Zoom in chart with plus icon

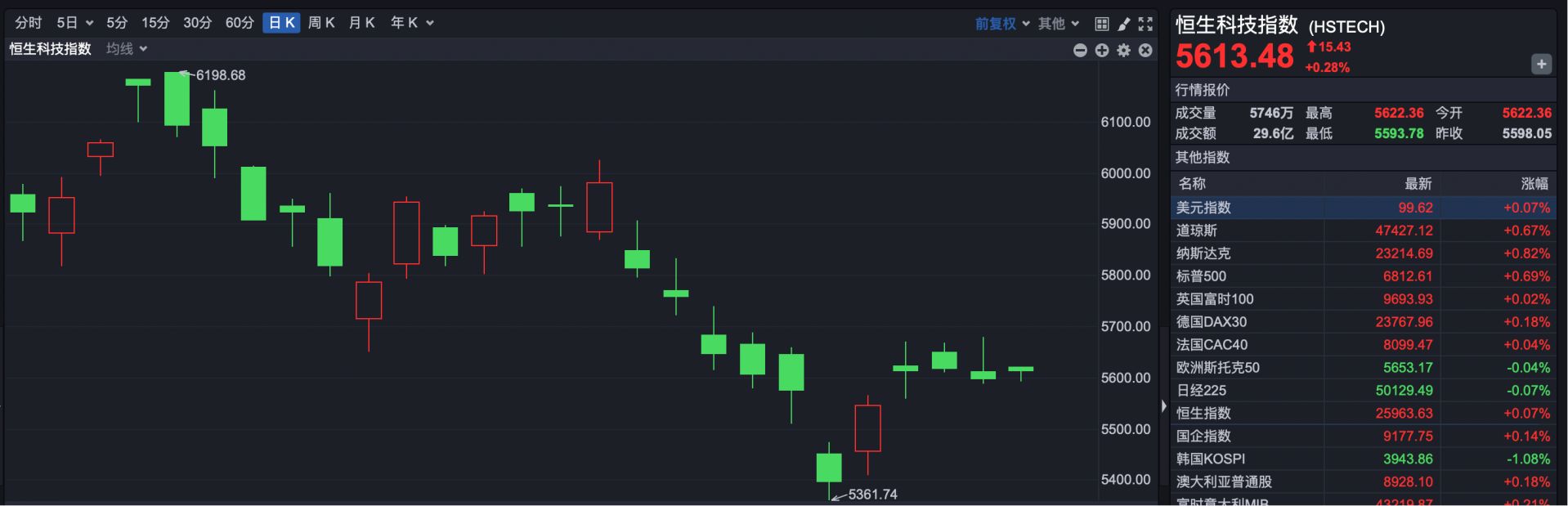pos(1102,51)
